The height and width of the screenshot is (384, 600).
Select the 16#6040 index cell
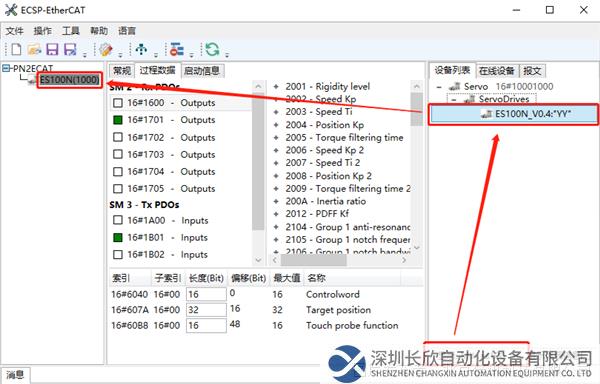tap(129, 295)
